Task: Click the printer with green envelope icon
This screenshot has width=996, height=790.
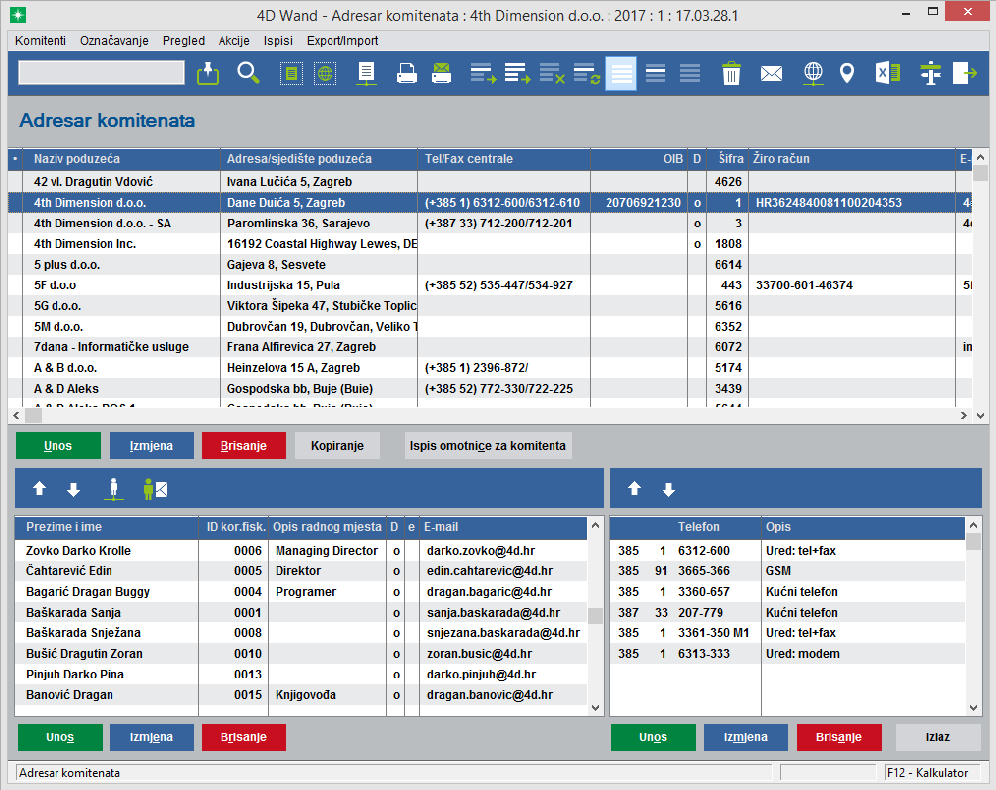Action: [x=441, y=73]
